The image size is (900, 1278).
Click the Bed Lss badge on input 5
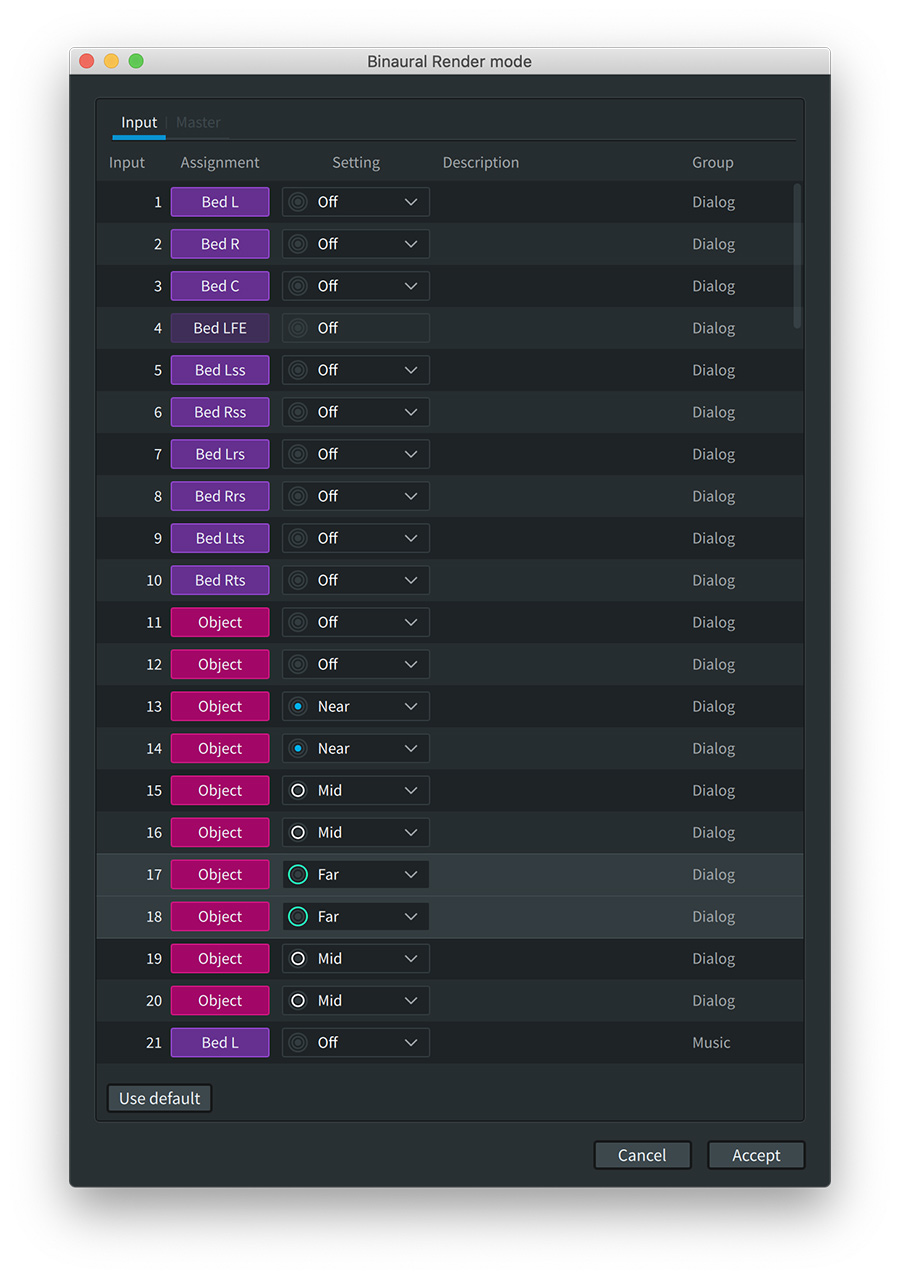219,369
